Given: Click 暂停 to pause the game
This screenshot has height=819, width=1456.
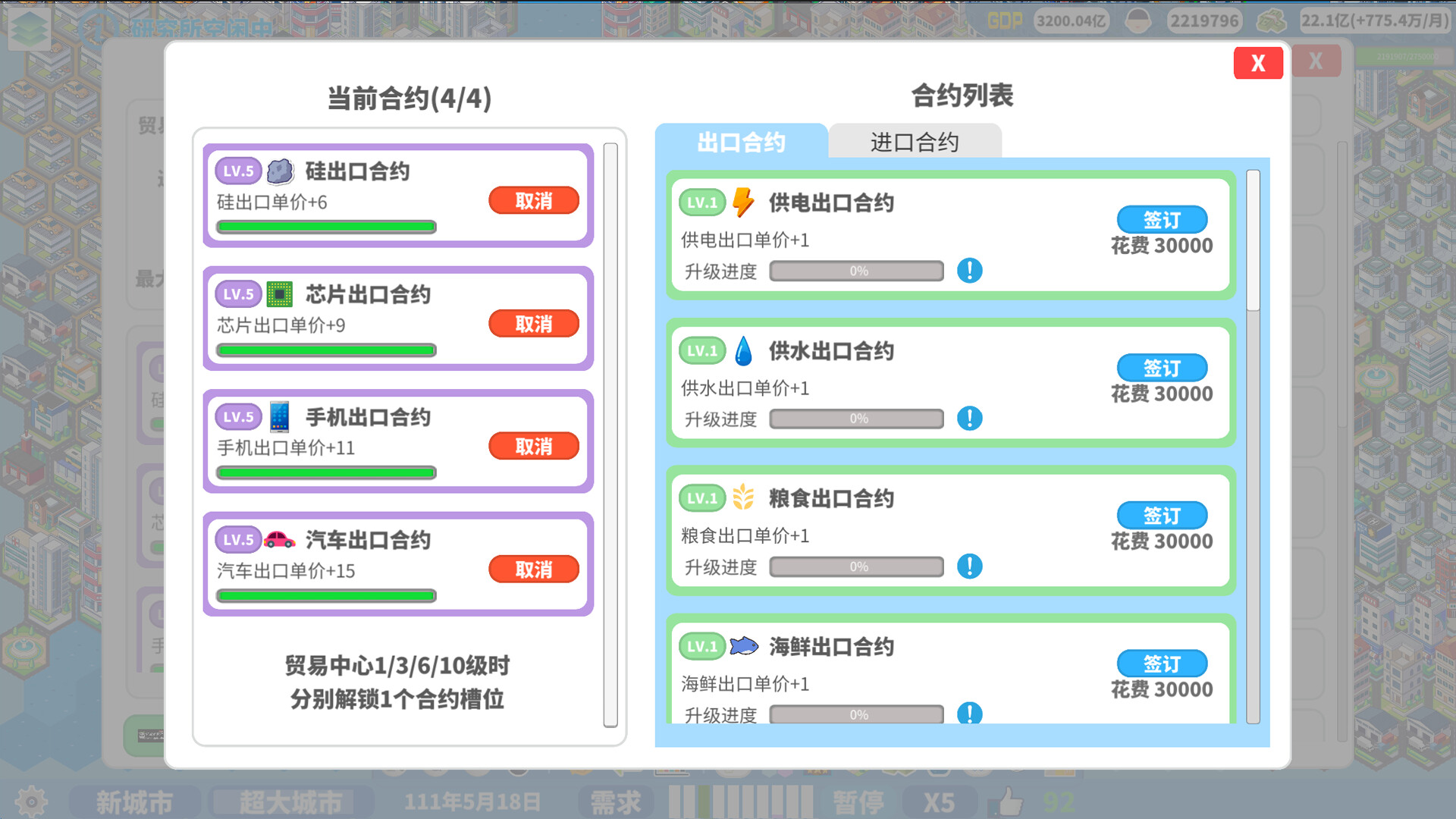Looking at the screenshot, I should coord(858,800).
